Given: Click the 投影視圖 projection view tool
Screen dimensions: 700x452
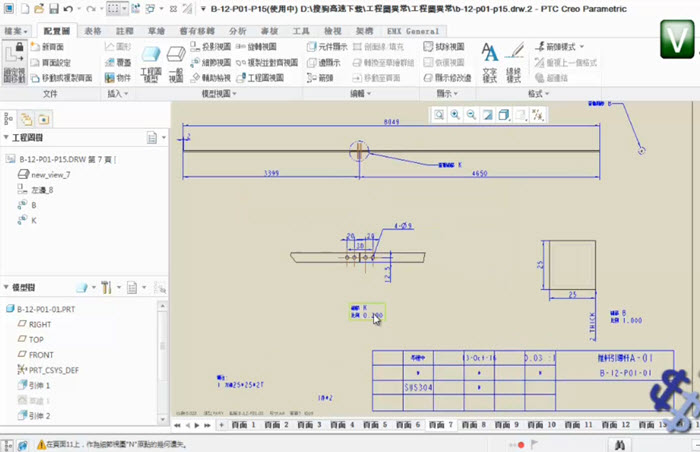Looking at the screenshot, I should pyautogui.click(x=212, y=47).
